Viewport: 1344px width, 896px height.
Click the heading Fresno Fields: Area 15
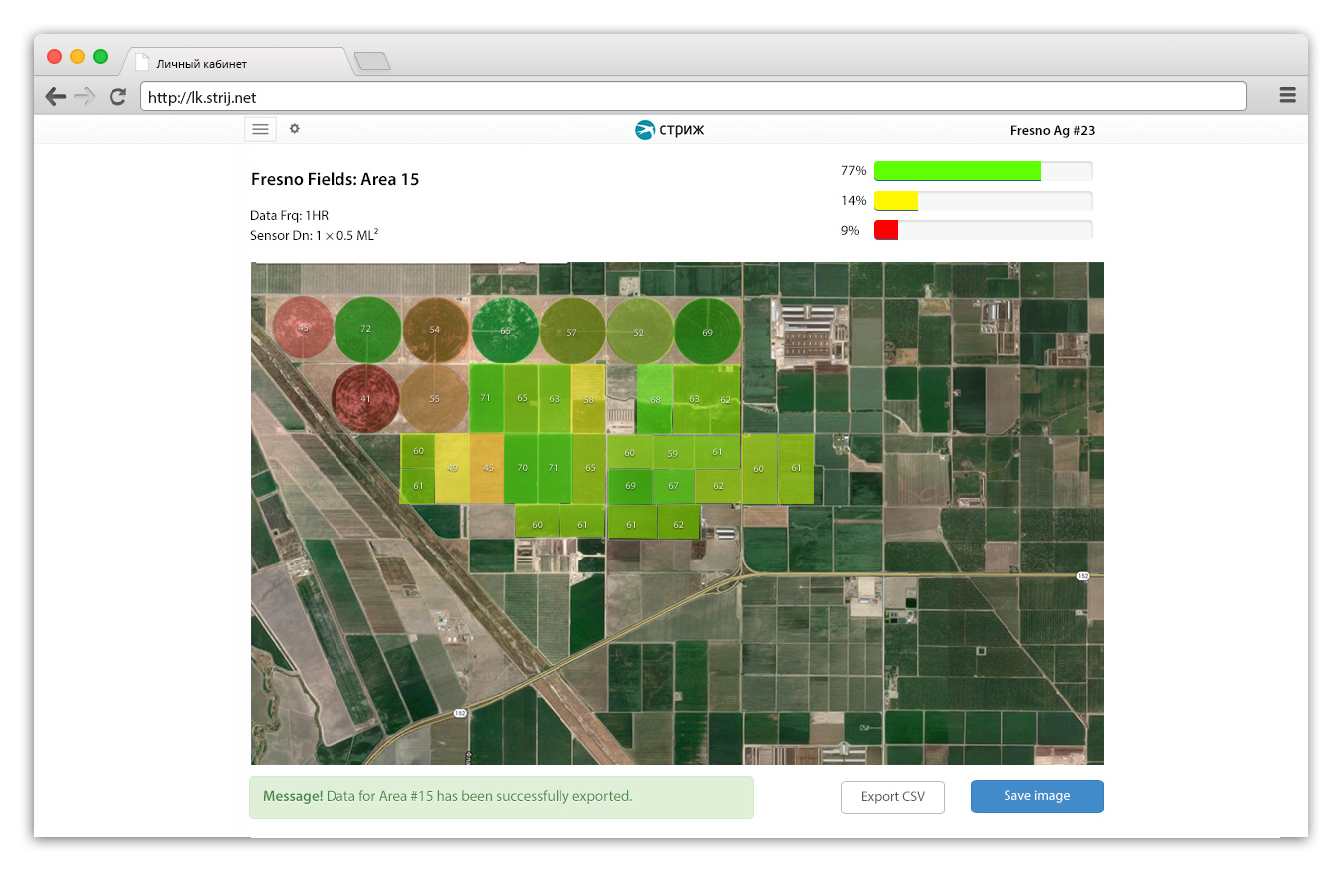pyautogui.click(x=335, y=179)
